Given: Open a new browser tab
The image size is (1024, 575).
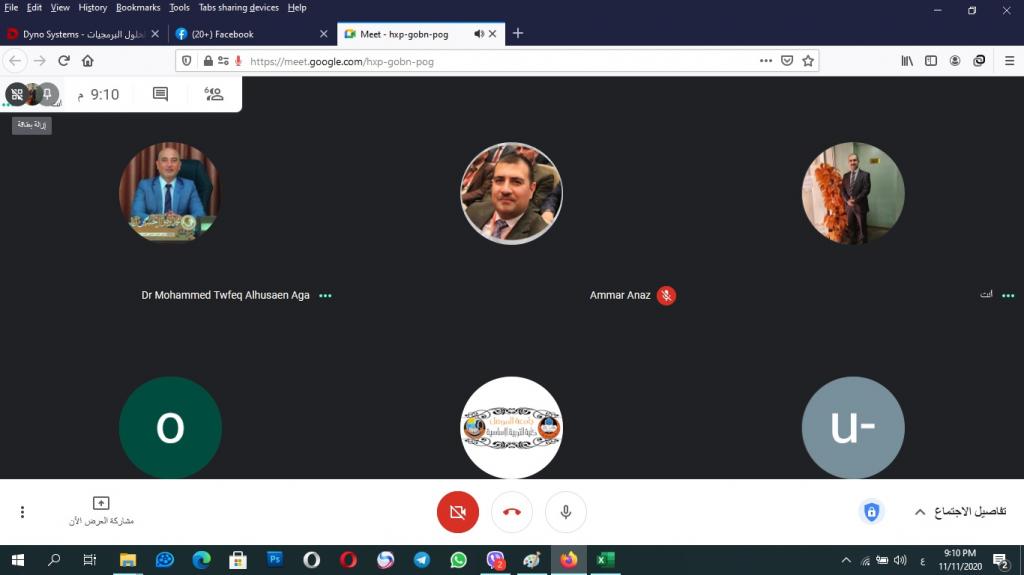Looking at the screenshot, I should (518, 34).
